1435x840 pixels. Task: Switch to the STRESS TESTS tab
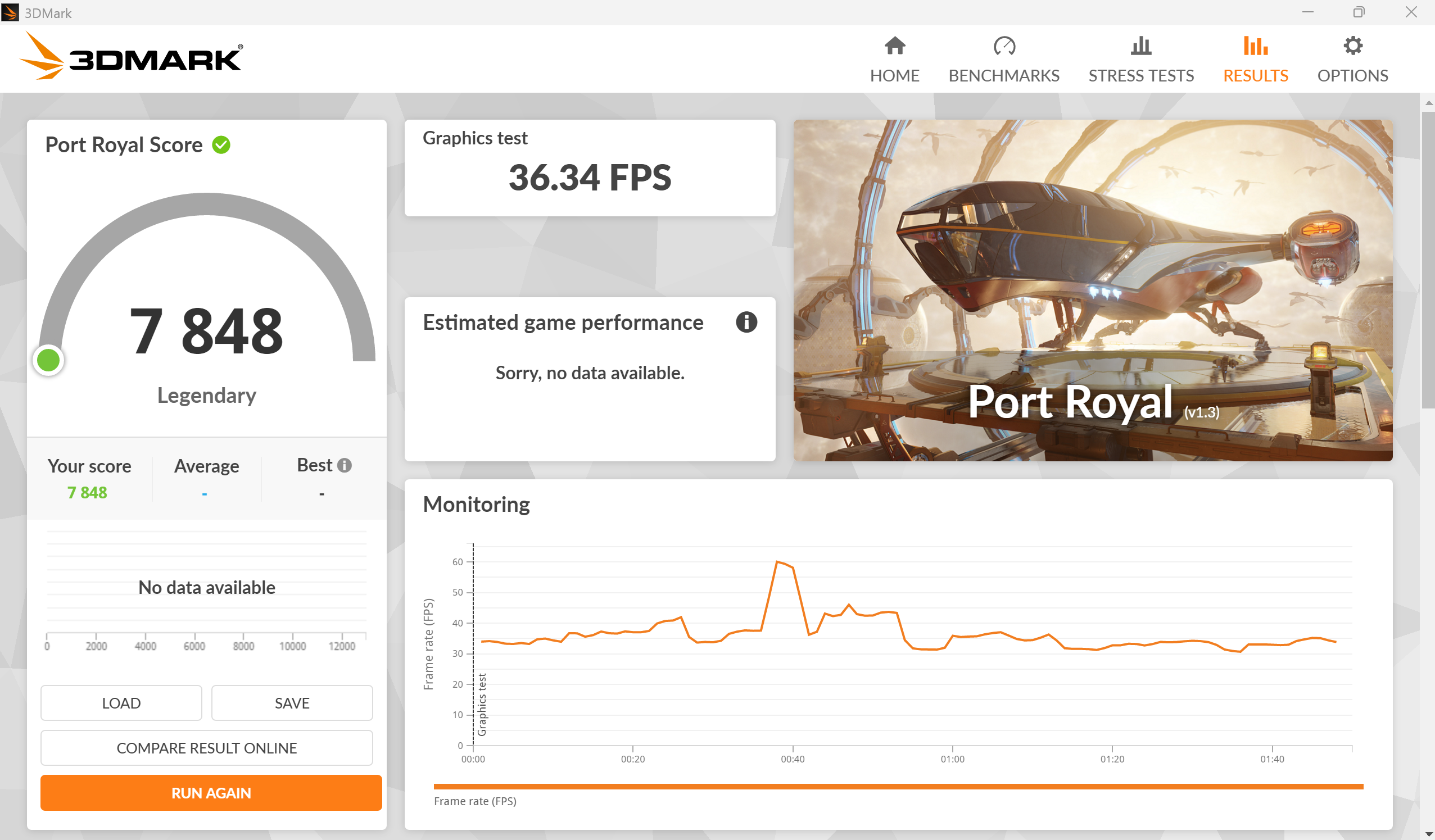point(1140,76)
